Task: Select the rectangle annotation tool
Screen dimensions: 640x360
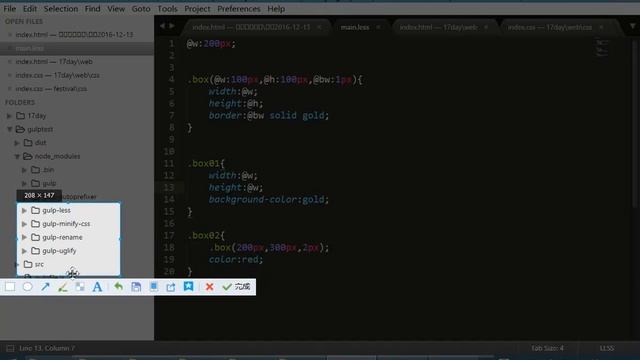Action: pyautogui.click(x=10, y=287)
